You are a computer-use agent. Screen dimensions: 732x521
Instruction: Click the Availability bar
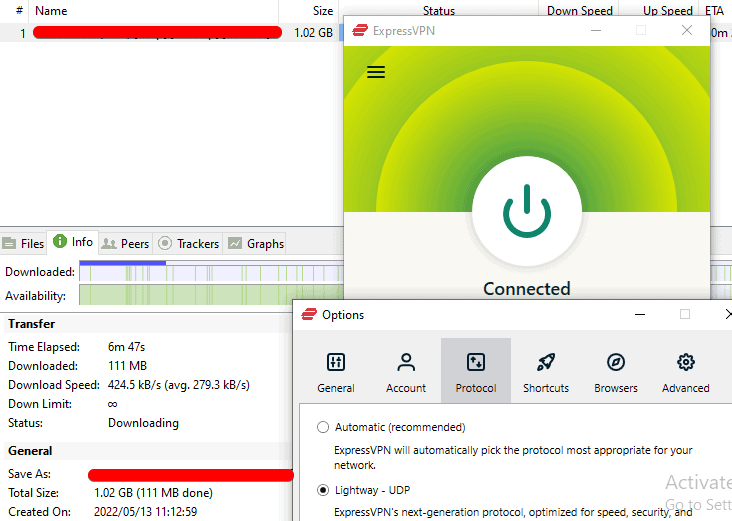click(x=211, y=295)
